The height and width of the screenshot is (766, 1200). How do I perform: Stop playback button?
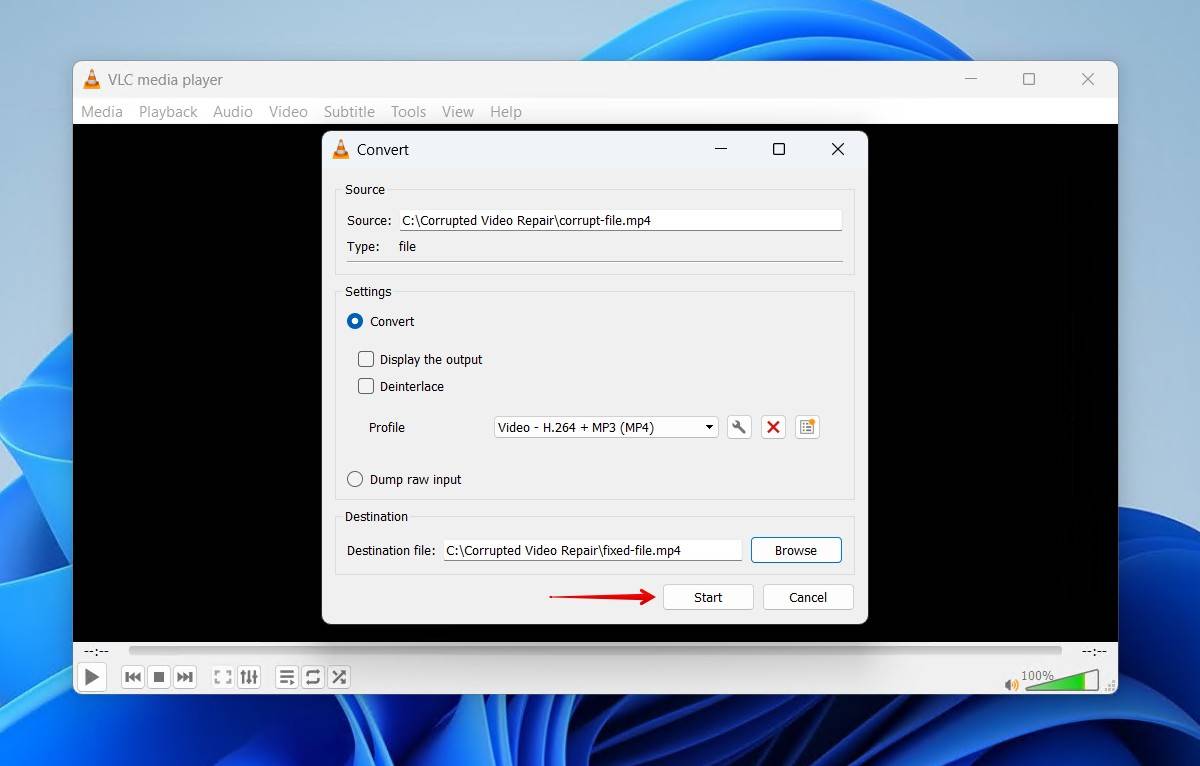tap(159, 677)
